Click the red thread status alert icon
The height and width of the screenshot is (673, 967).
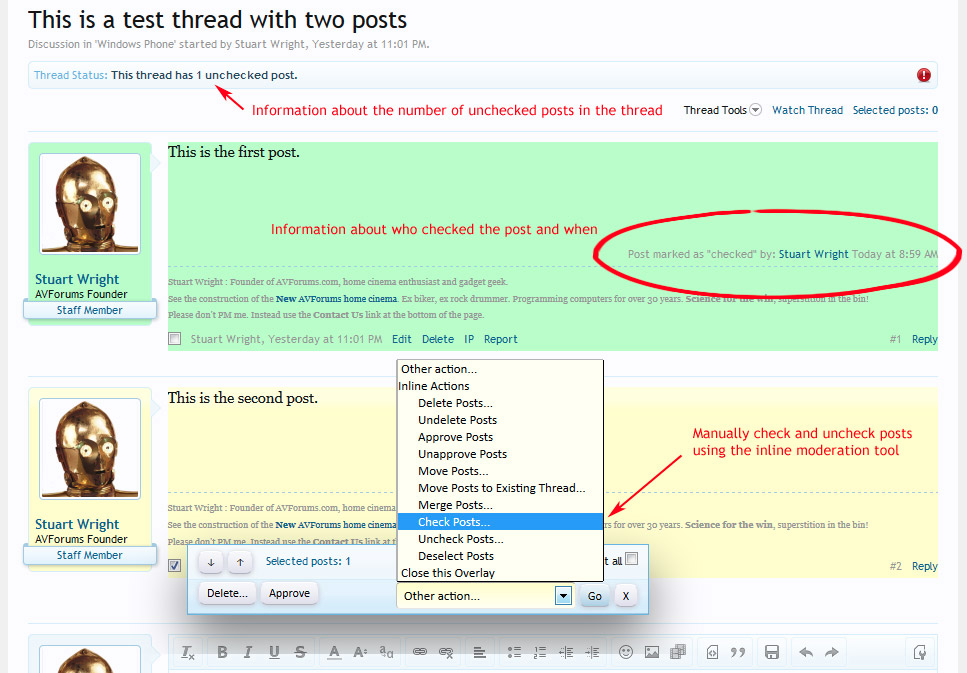click(x=924, y=75)
